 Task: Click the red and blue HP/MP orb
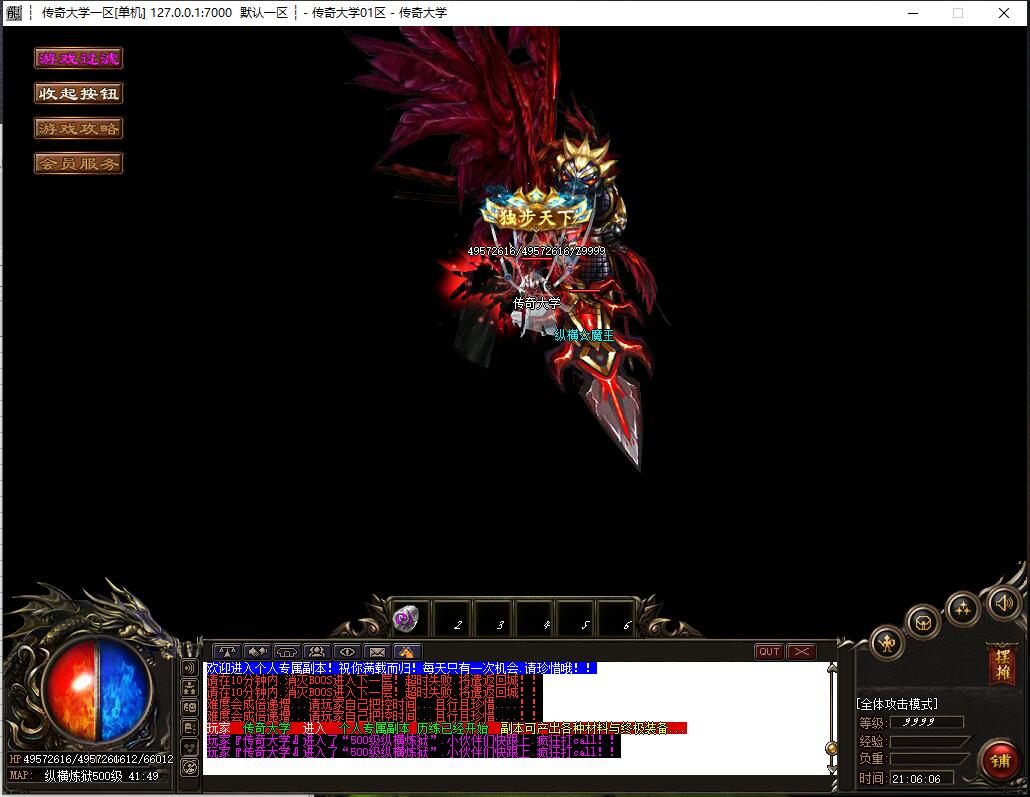(x=99, y=691)
